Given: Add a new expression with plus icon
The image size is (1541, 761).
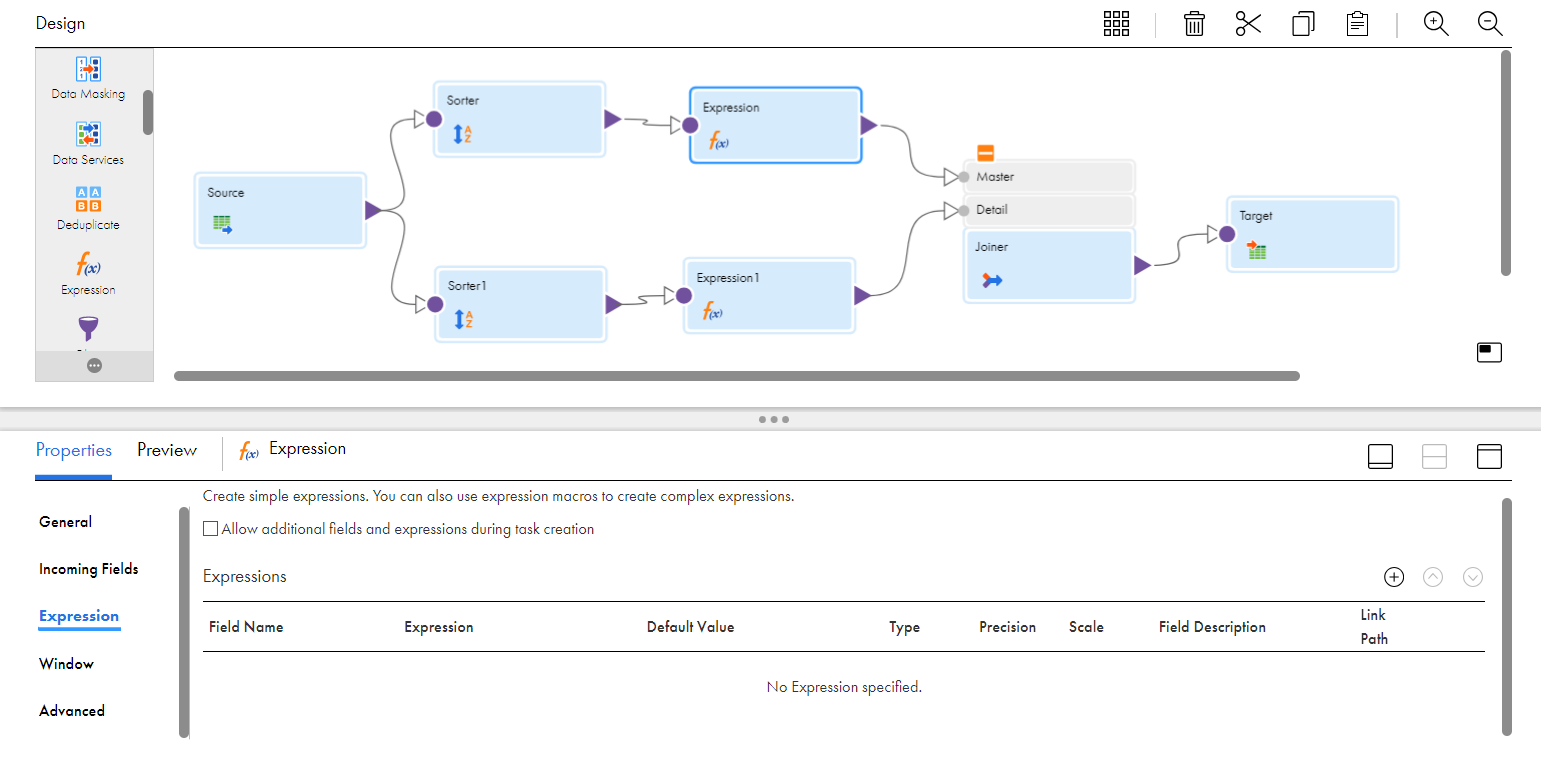Looking at the screenshot, I should [1394, 577].
